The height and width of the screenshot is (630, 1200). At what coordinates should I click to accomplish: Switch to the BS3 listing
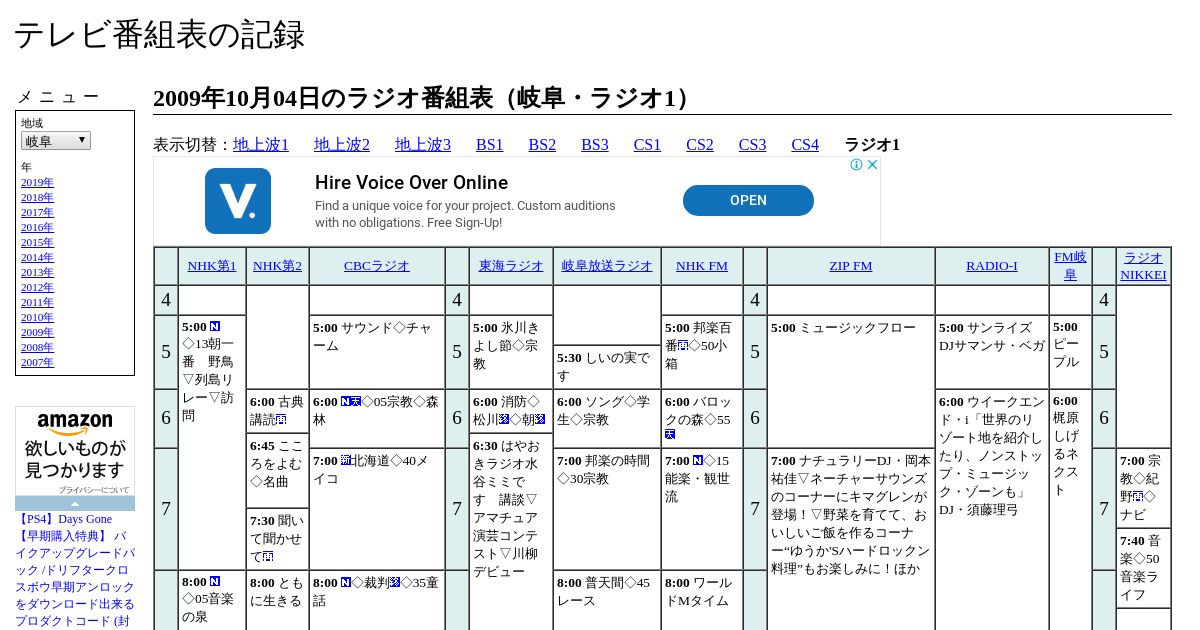point(595,145)
